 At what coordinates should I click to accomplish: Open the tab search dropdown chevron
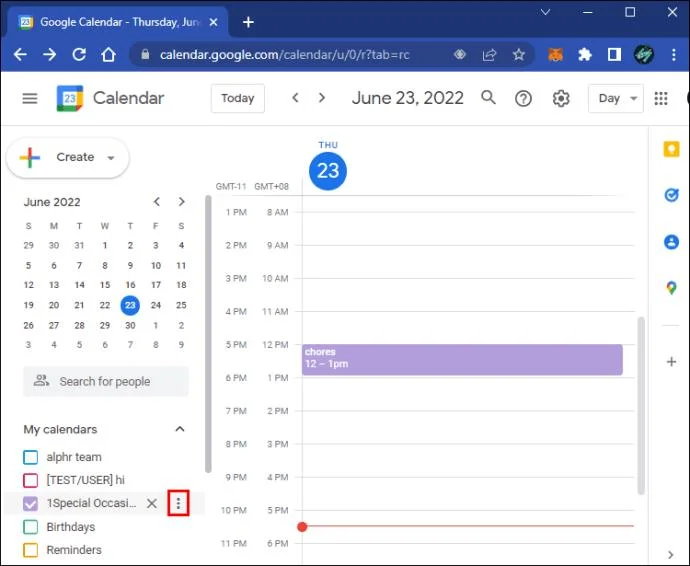tap(545, 12)
